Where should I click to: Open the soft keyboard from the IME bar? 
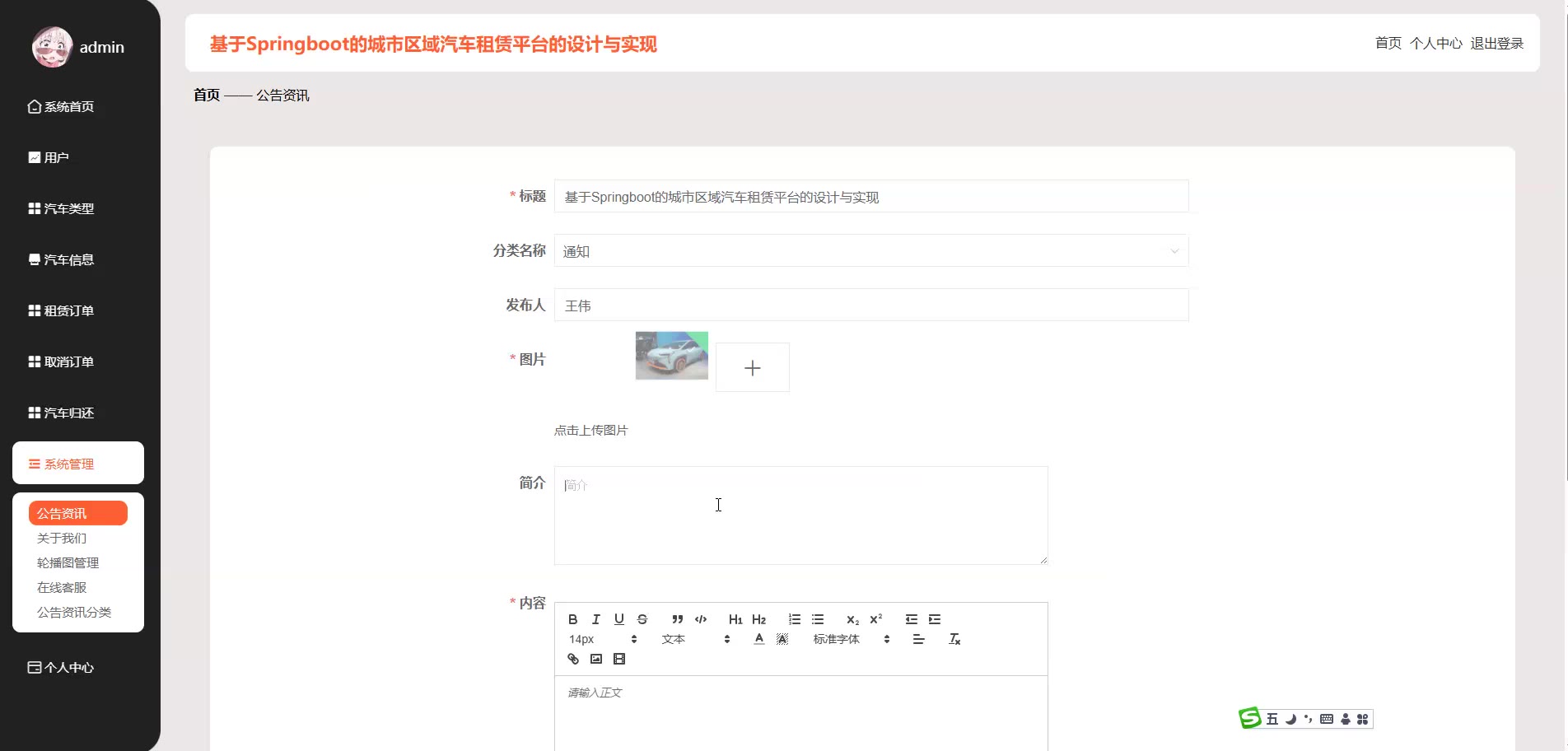(1327, 719)
